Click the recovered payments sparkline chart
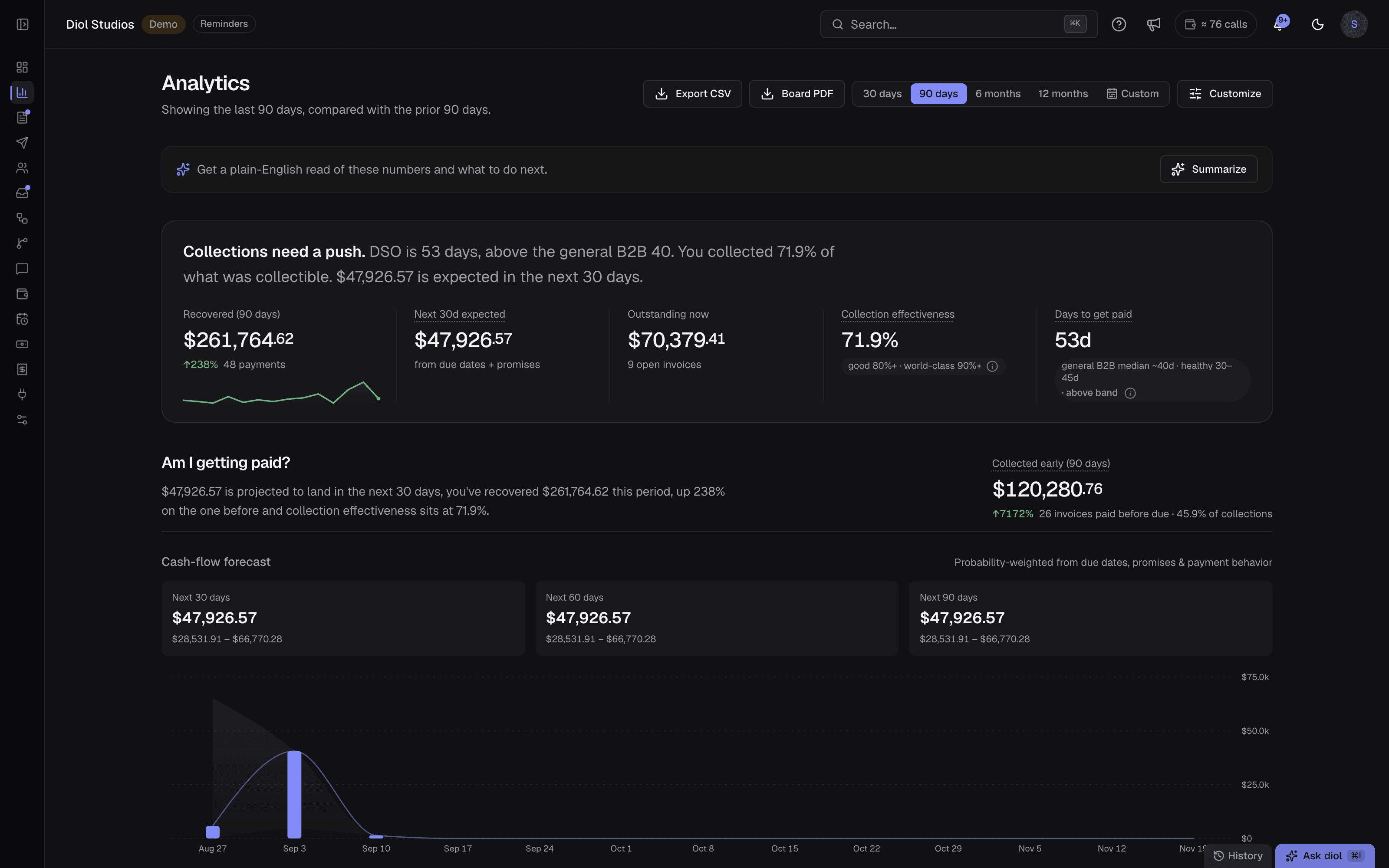This screenshot has width=1389, height=868. tap(282, 393)
